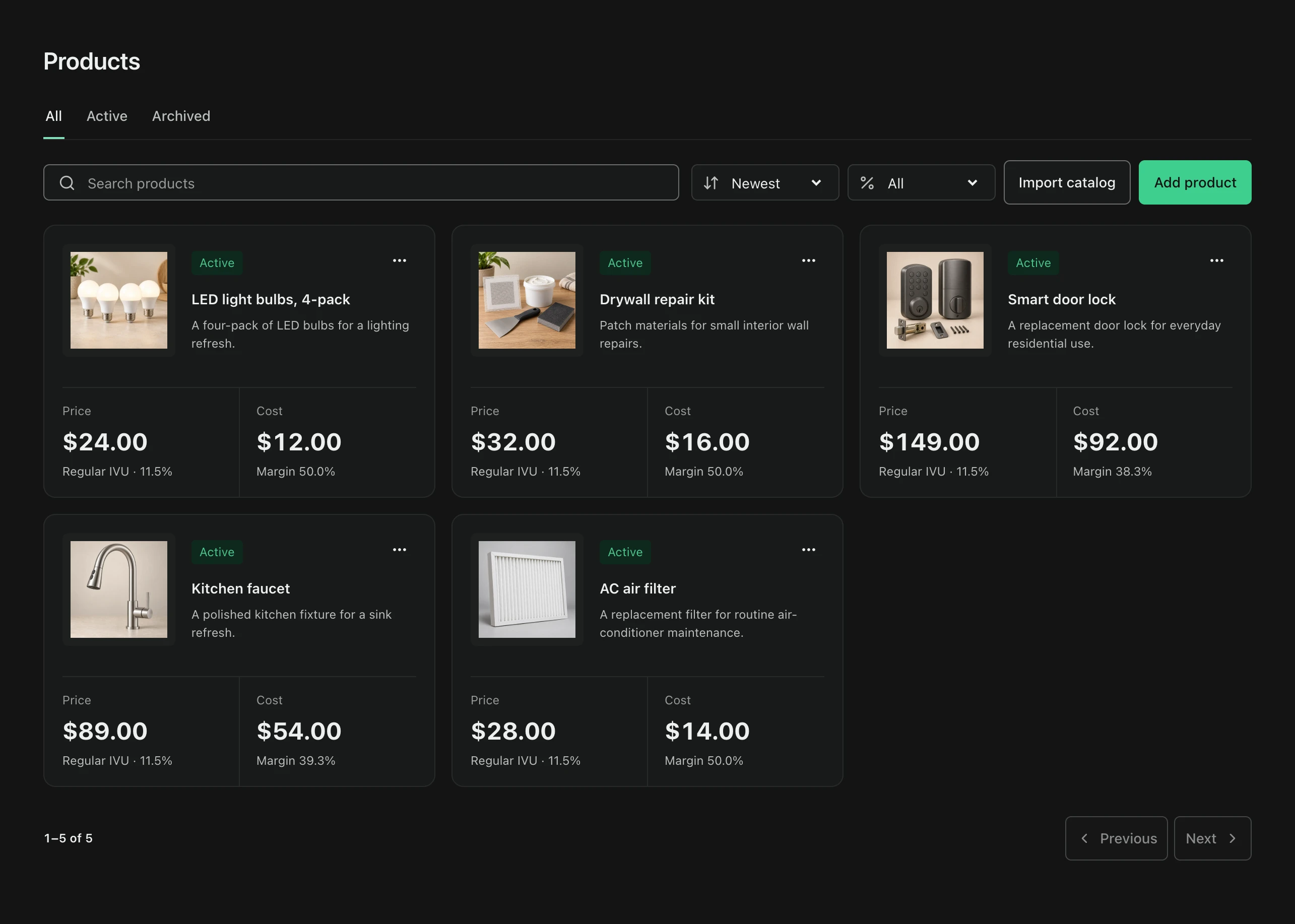
Task: Click the Products page heading
Action: click(x=92, y=61)
